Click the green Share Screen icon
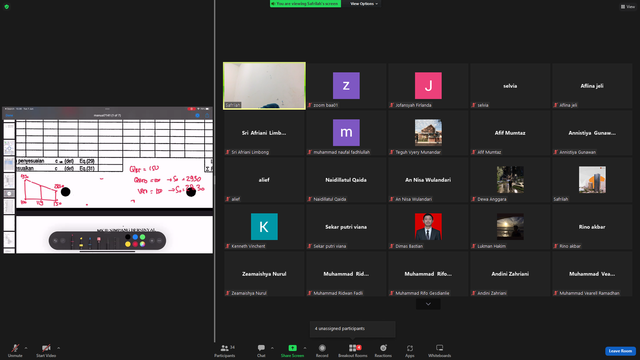 (x=292, y=348)
